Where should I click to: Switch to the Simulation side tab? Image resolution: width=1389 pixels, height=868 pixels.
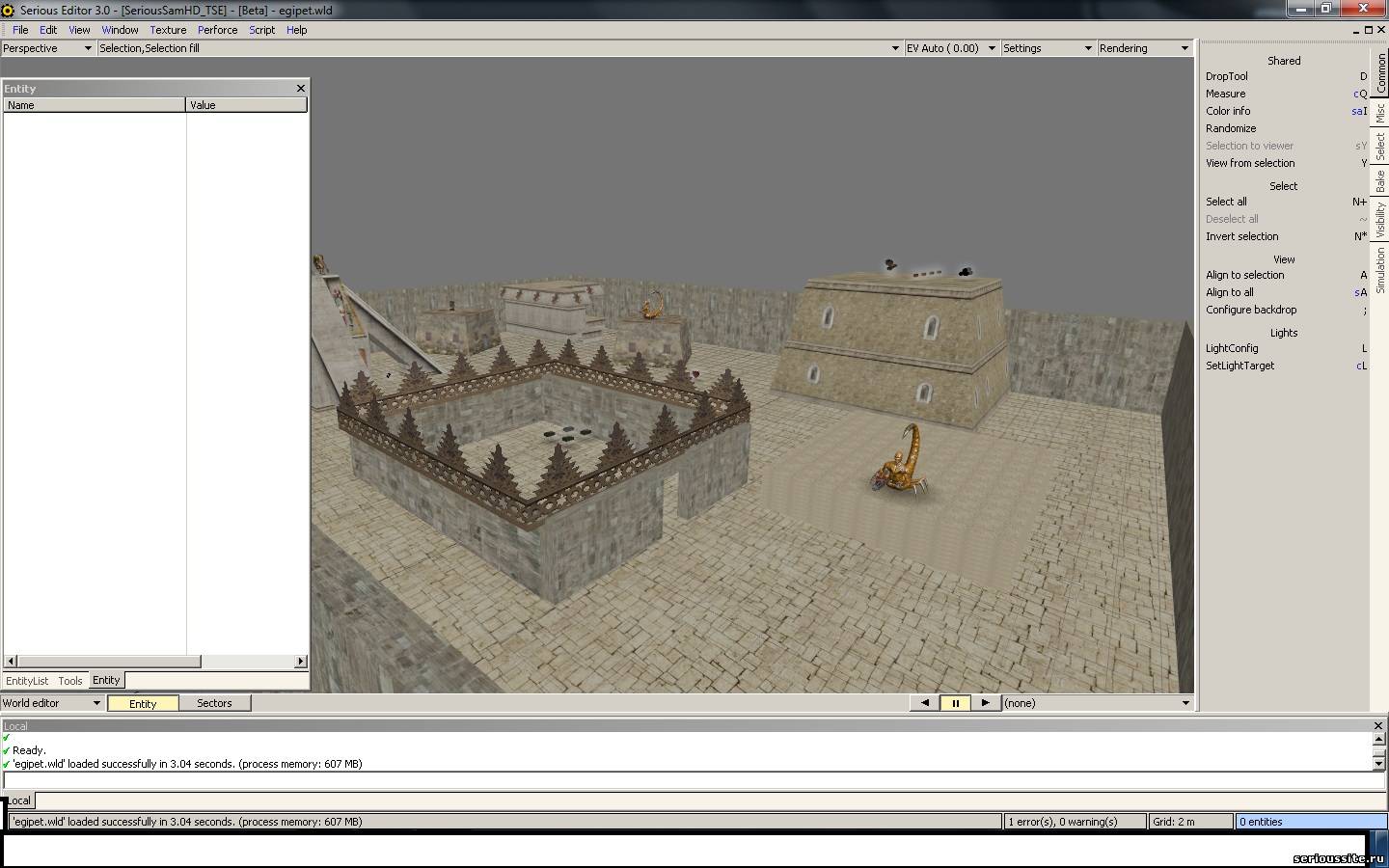pyautogui.click(x=1380, y=270)
